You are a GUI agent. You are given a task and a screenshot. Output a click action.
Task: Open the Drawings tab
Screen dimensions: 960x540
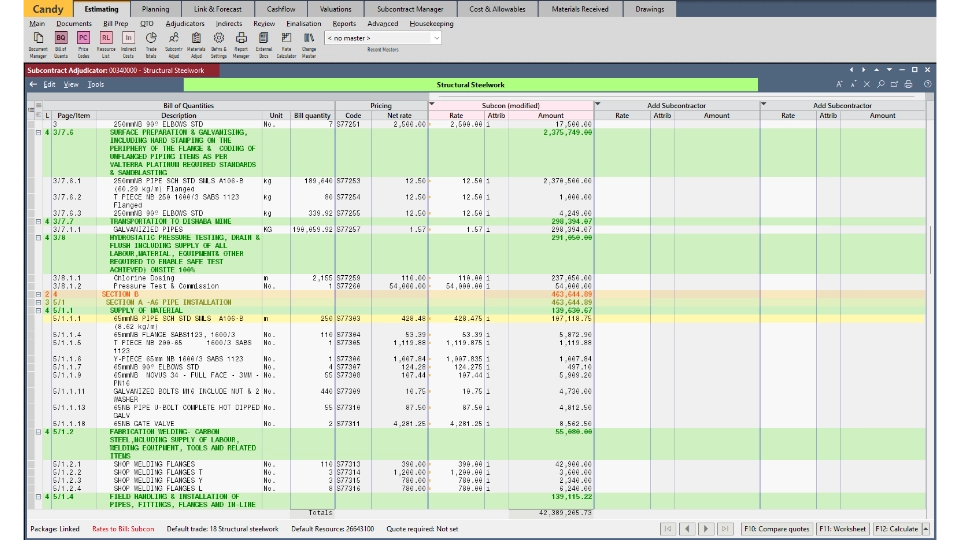pos(650,9)
